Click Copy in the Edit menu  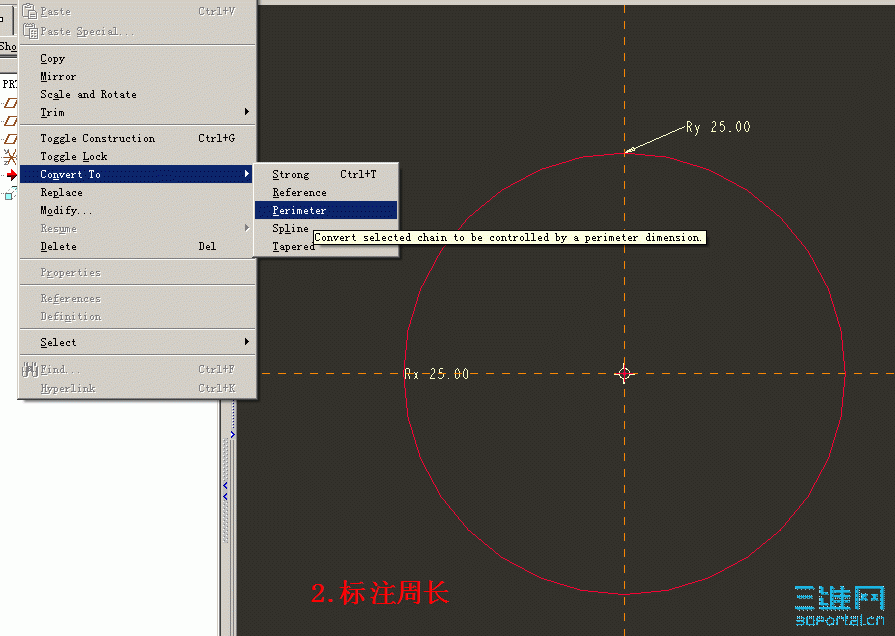(x=52, y=58)
